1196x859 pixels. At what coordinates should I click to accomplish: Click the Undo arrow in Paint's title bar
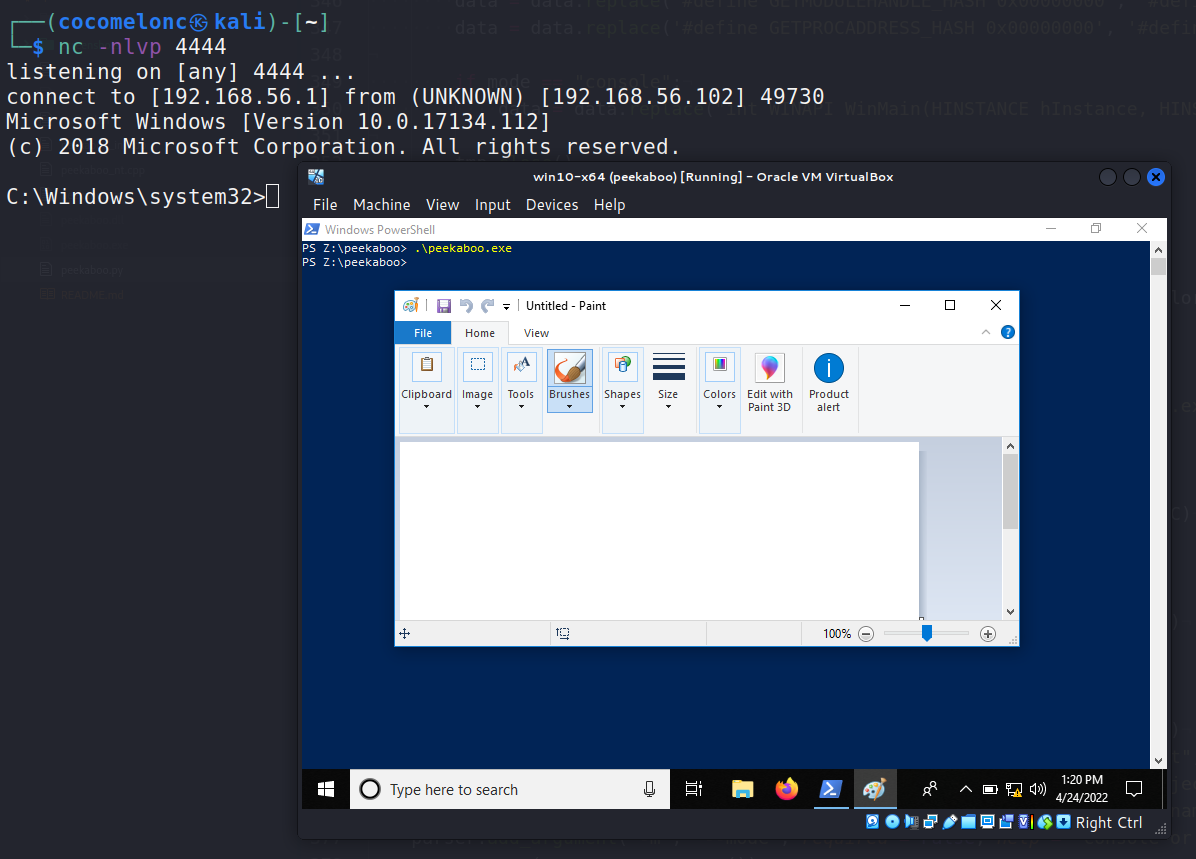pyautogui.click(x=466, y=306)
